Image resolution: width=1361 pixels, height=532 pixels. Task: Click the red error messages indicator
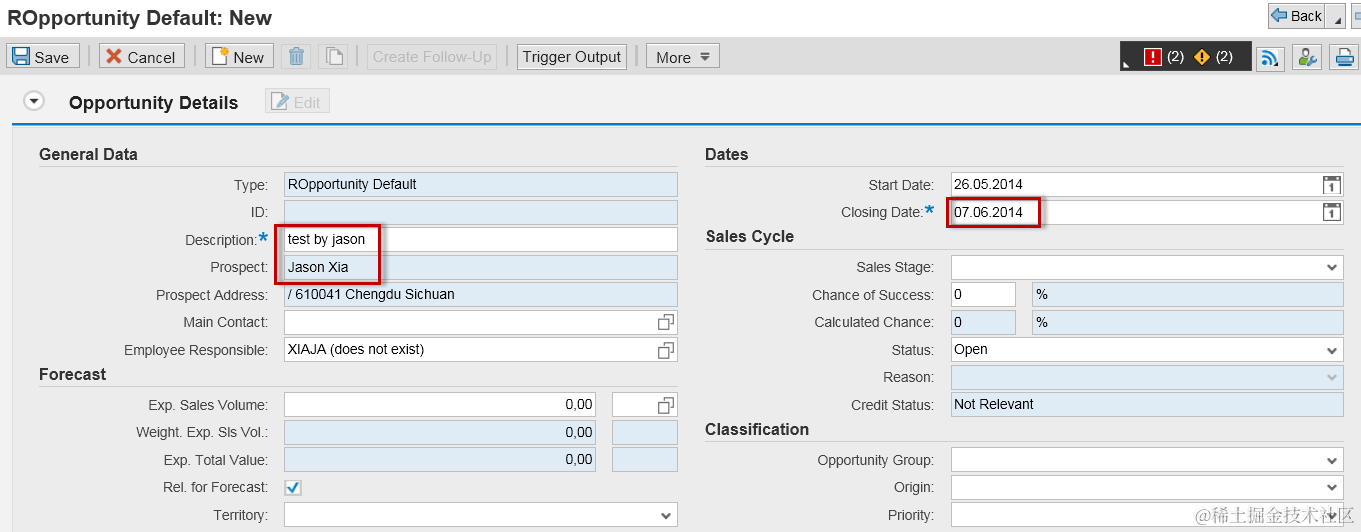pos(1153,57)
